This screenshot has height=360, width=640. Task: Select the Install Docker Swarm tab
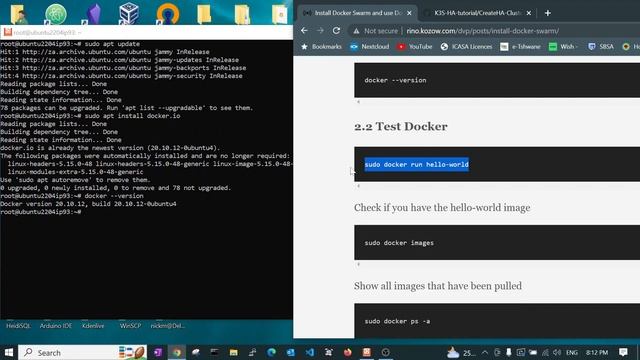[x=357, y=13]
